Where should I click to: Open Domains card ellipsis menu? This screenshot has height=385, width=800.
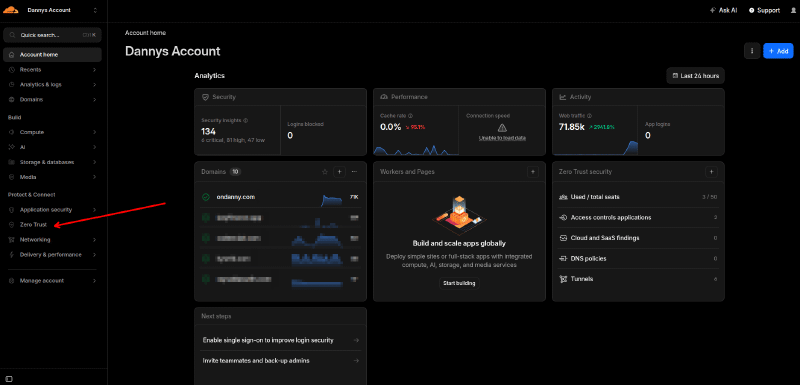[x=355, y=172]
